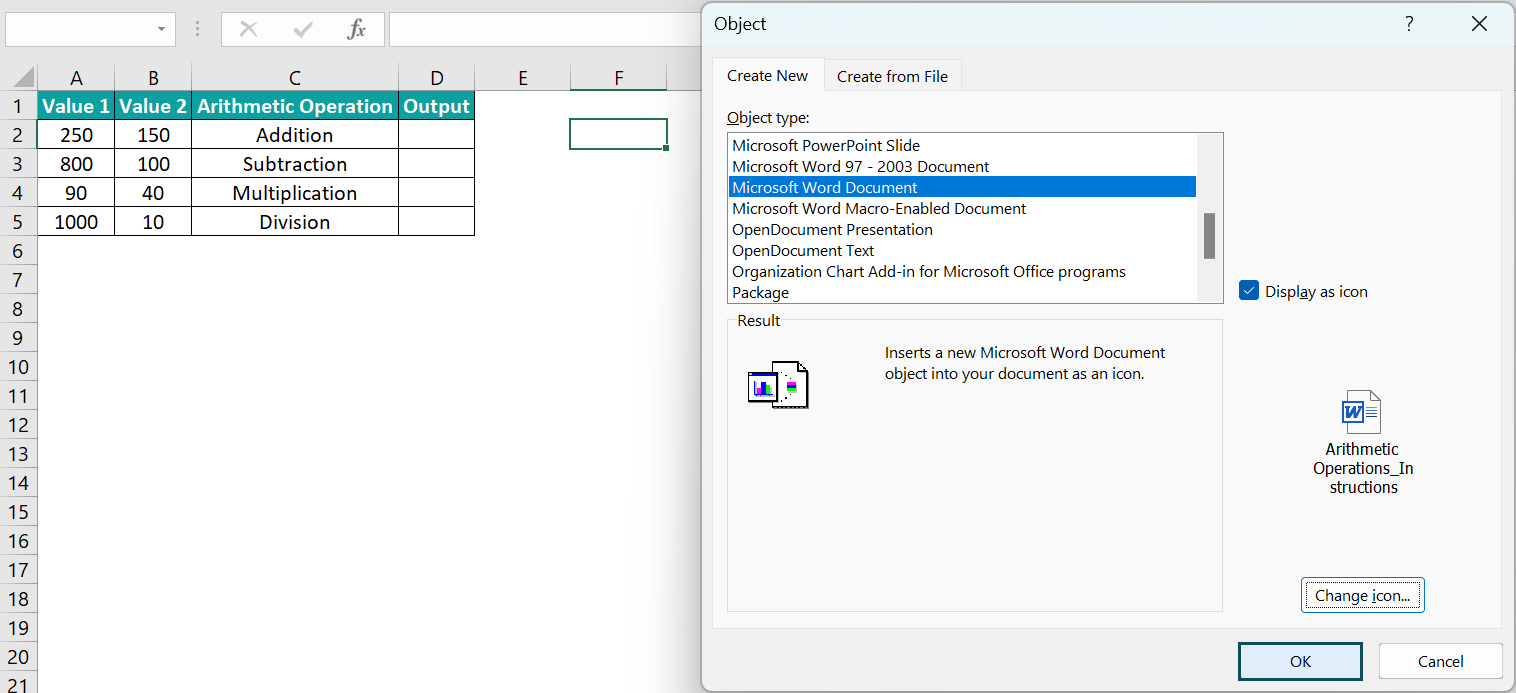The width and height of the screenshot is (1516, 693).
Task: Close the Object dialog
Action: click(1479, 24)
